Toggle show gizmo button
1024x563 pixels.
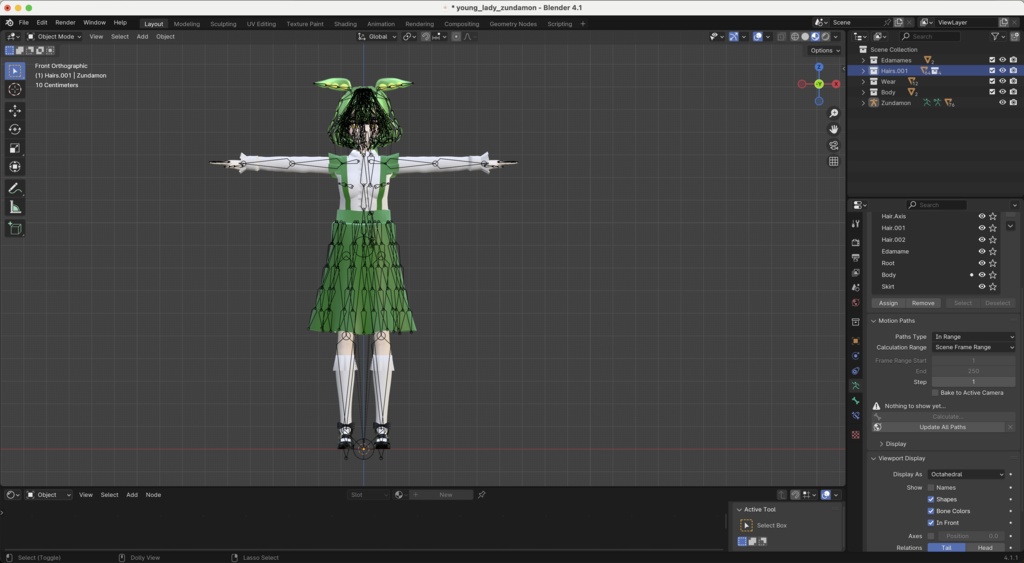coord(733,37)
